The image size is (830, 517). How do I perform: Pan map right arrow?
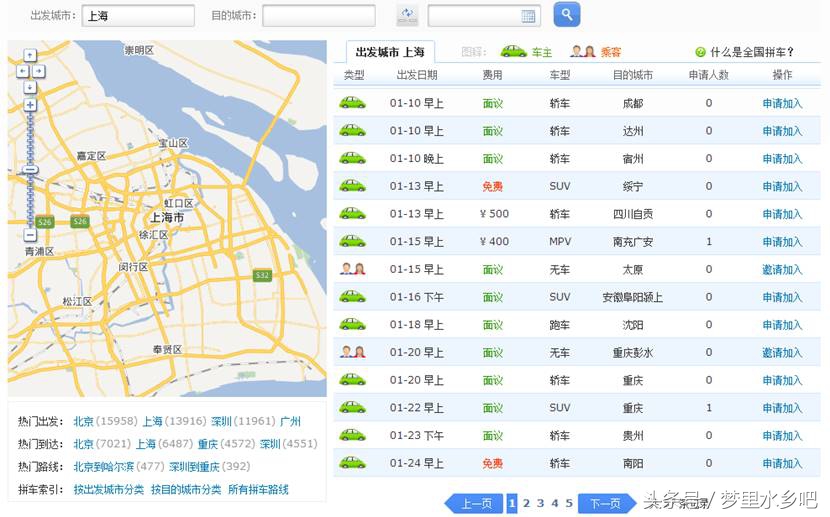(39, 71)
